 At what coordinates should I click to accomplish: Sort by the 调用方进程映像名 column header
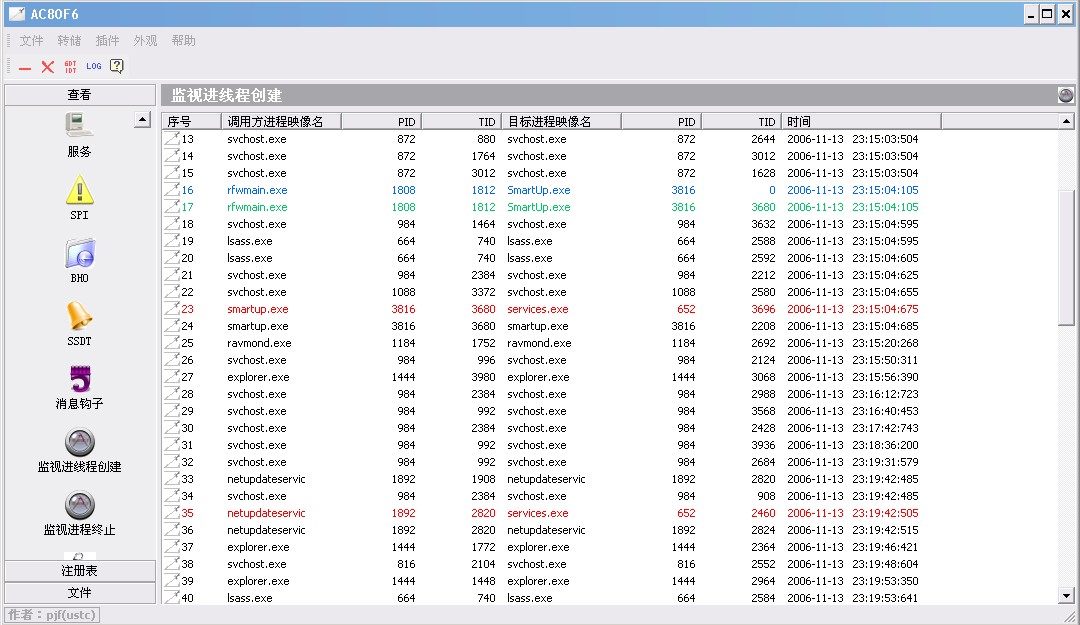(281, 121)
